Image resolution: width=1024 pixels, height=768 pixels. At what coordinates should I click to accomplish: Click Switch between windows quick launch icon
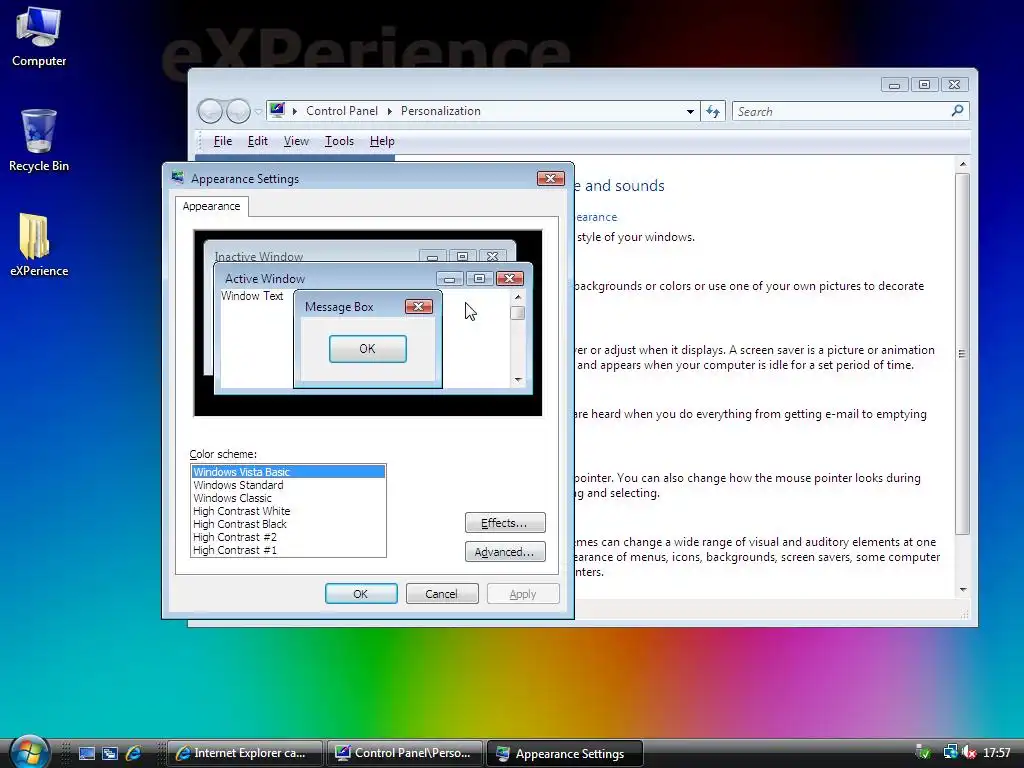tap(110, 753)
